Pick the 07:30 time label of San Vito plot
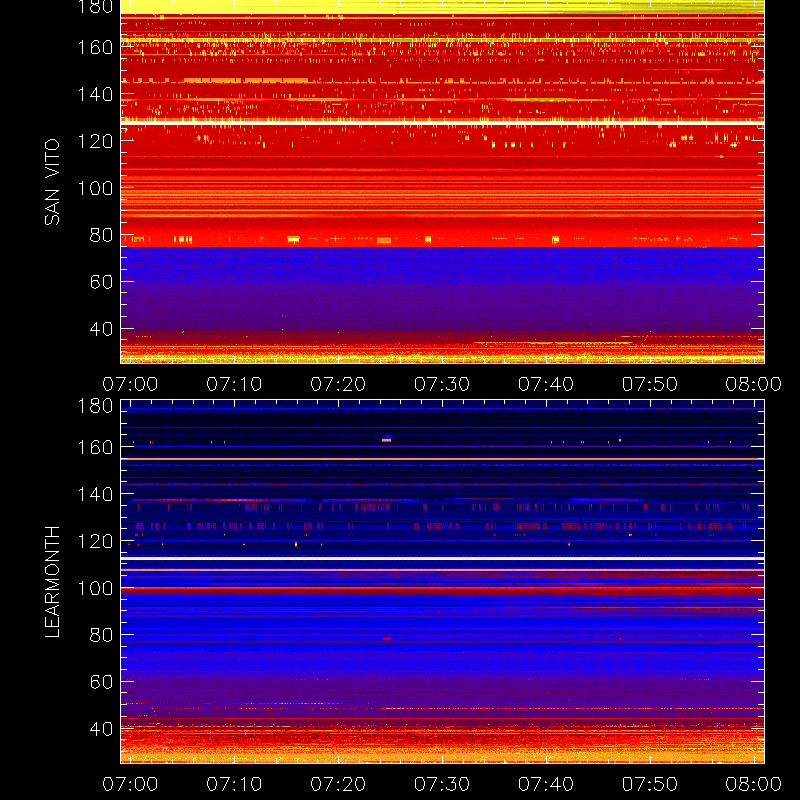The width and height of the screenshot is (800, 800). (x=442, y=384)
